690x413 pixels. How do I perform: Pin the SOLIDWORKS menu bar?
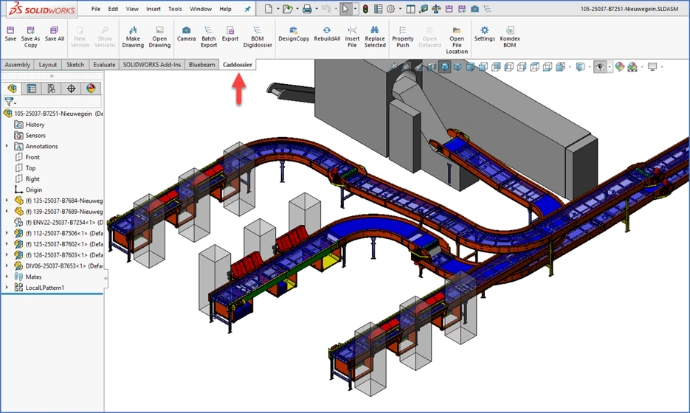click(248, 8)
